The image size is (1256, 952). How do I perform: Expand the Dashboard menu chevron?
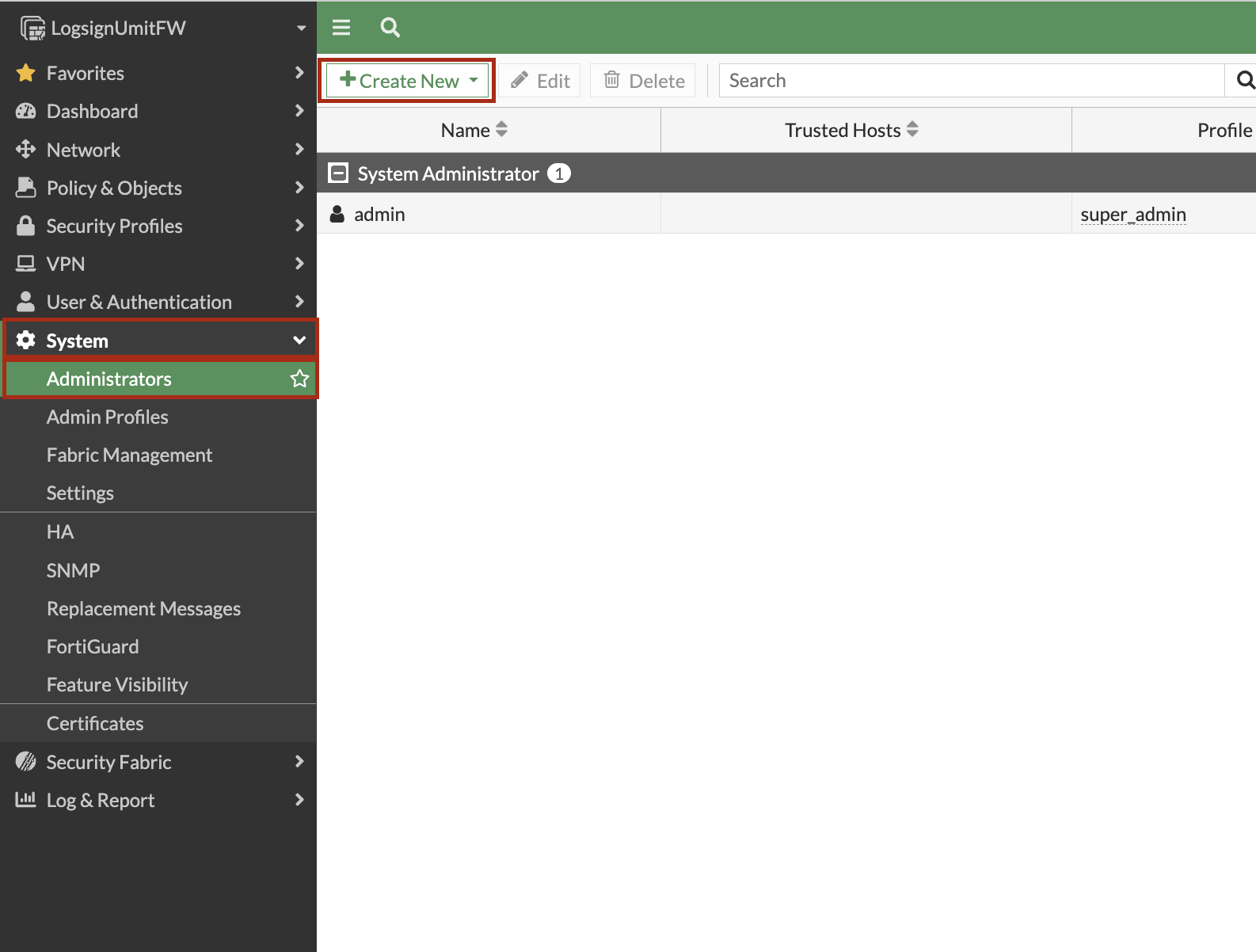[299, 110]
